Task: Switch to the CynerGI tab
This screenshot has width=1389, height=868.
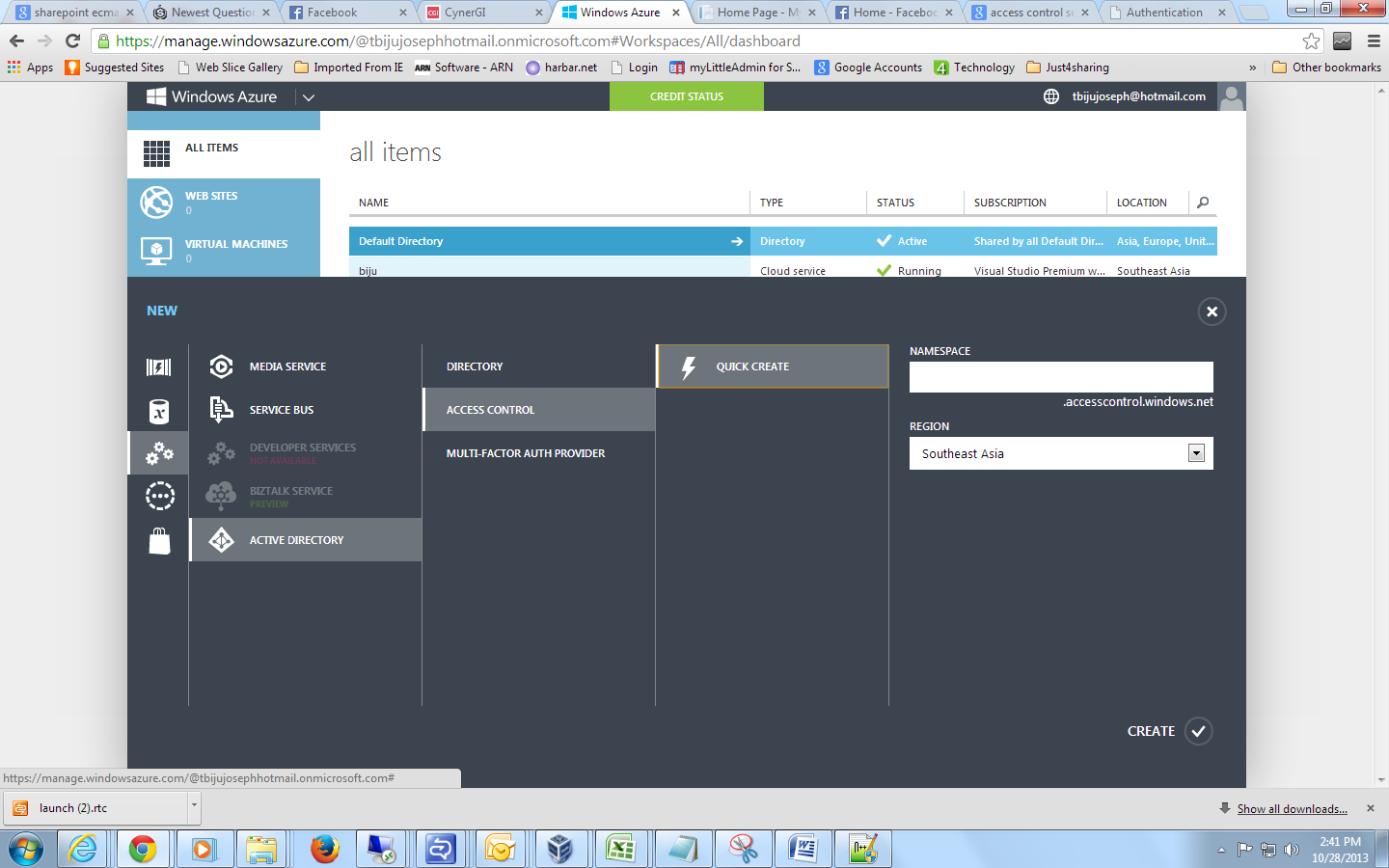Action: point(486,13)
